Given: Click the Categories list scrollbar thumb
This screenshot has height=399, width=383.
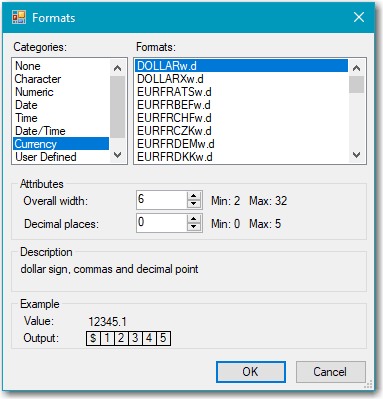Looking at the screenshot, I should tap(117, 107).
